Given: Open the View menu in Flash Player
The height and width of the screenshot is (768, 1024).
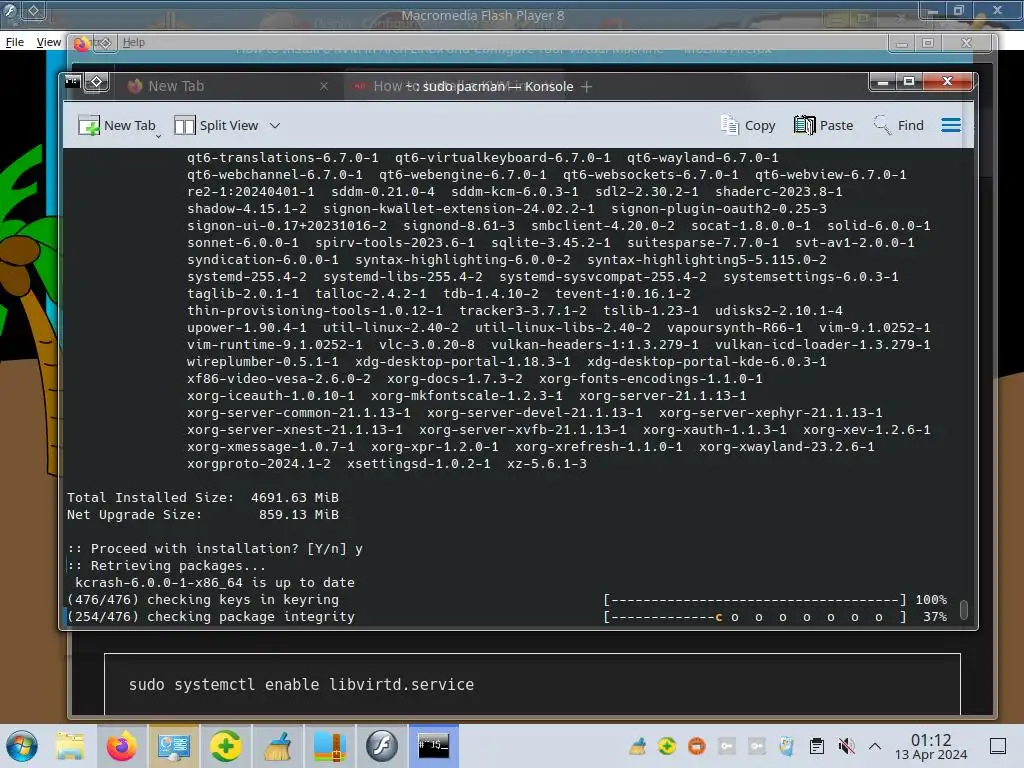Looking at the screenshot, I should (48, 42).
